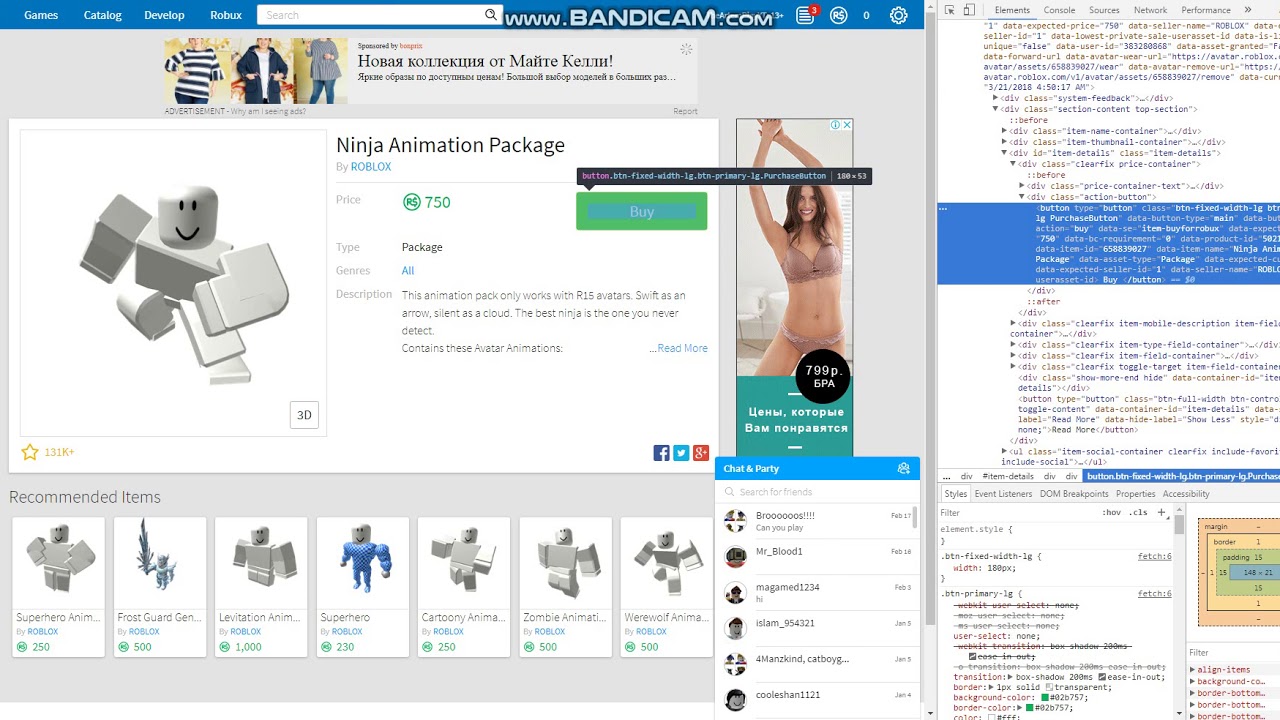Open Catalog in Roblox navbar

tap(102, 15)
